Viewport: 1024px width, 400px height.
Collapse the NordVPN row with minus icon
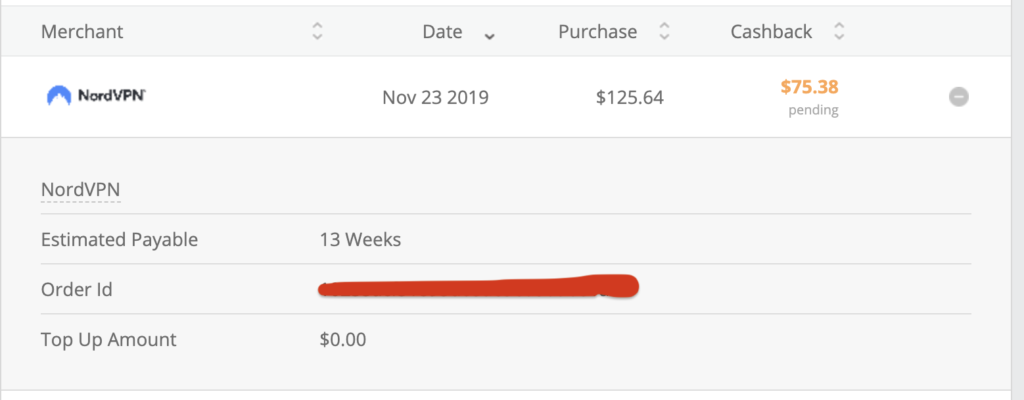(x=958, y=97)
